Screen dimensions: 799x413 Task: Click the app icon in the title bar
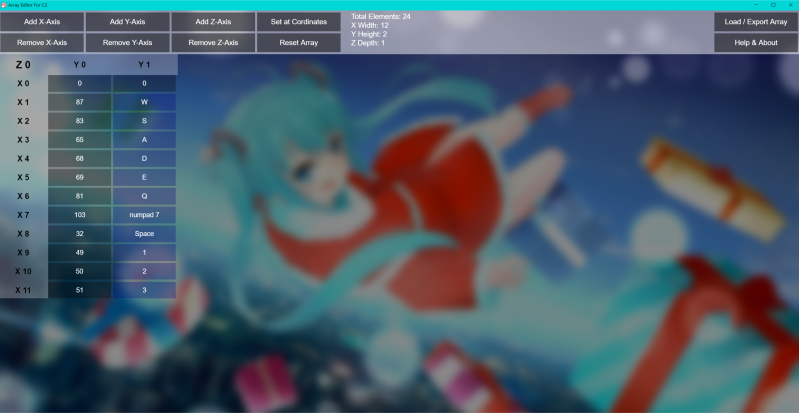click(4, 5)
